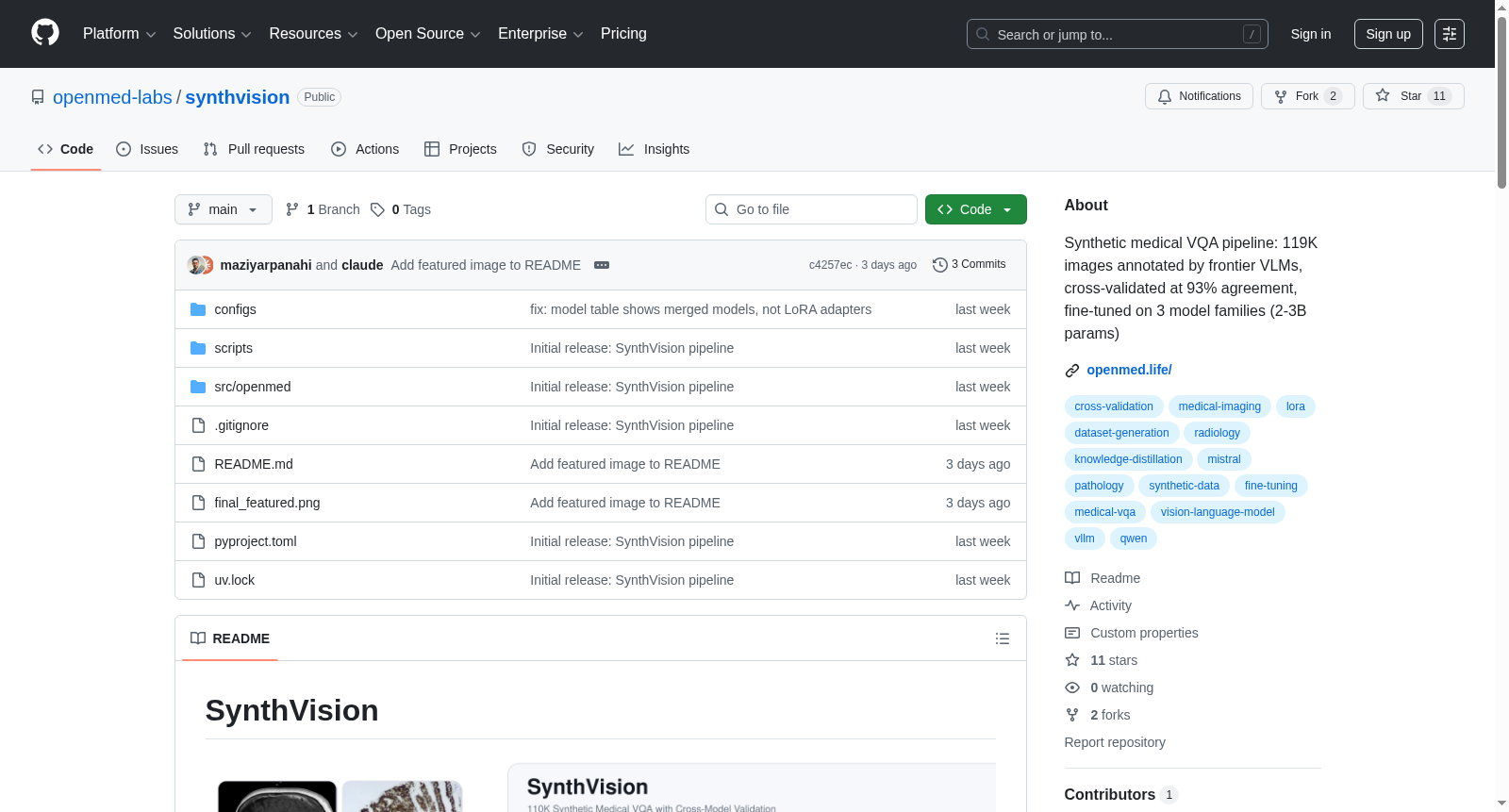Select the cross-validation topic tag
The height and width of the screenshot is (812, 1509).
(x=1114, y=406)
